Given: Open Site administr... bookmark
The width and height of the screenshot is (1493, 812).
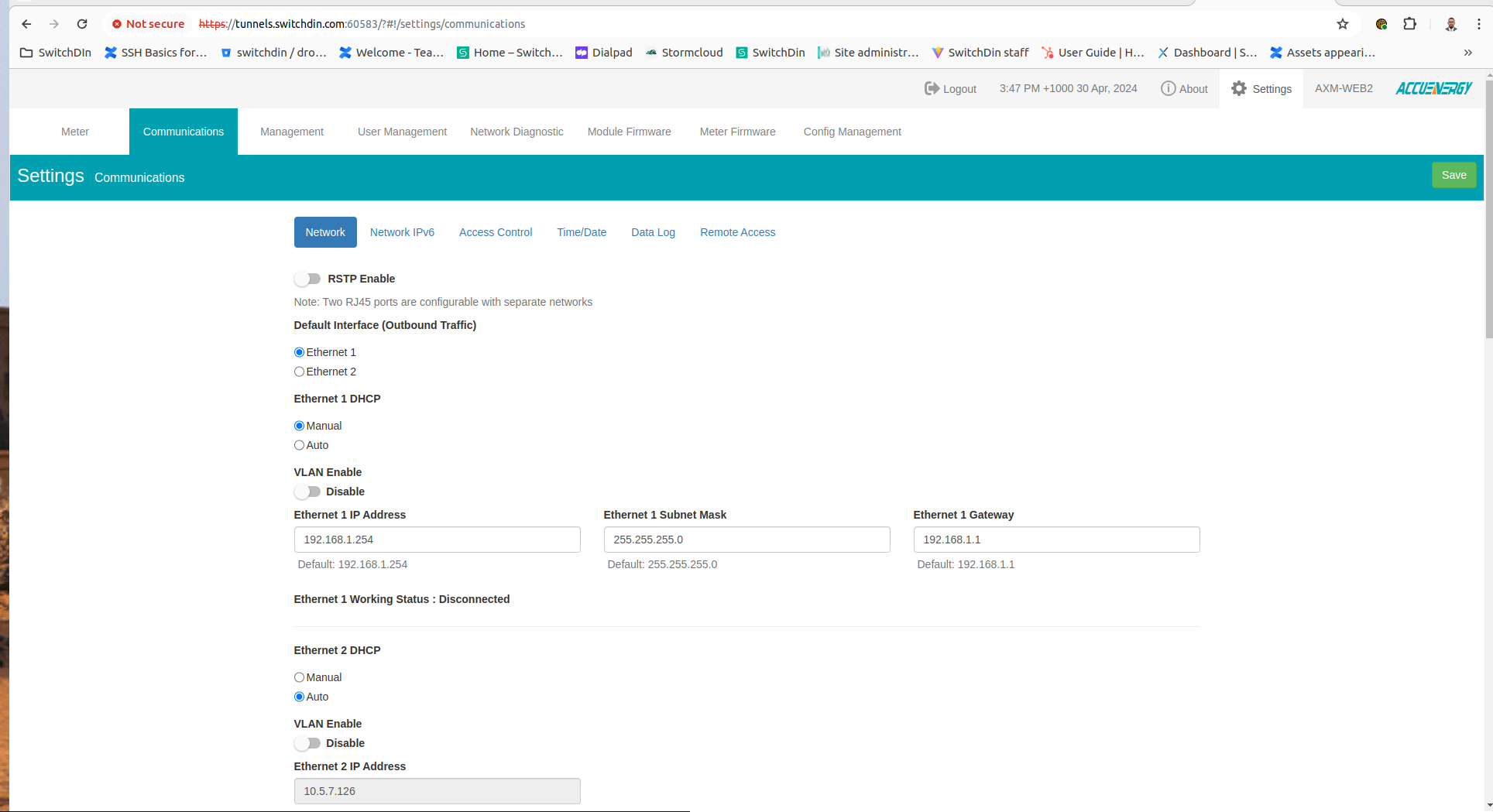Looking at the screenshot, I should 868,53.
